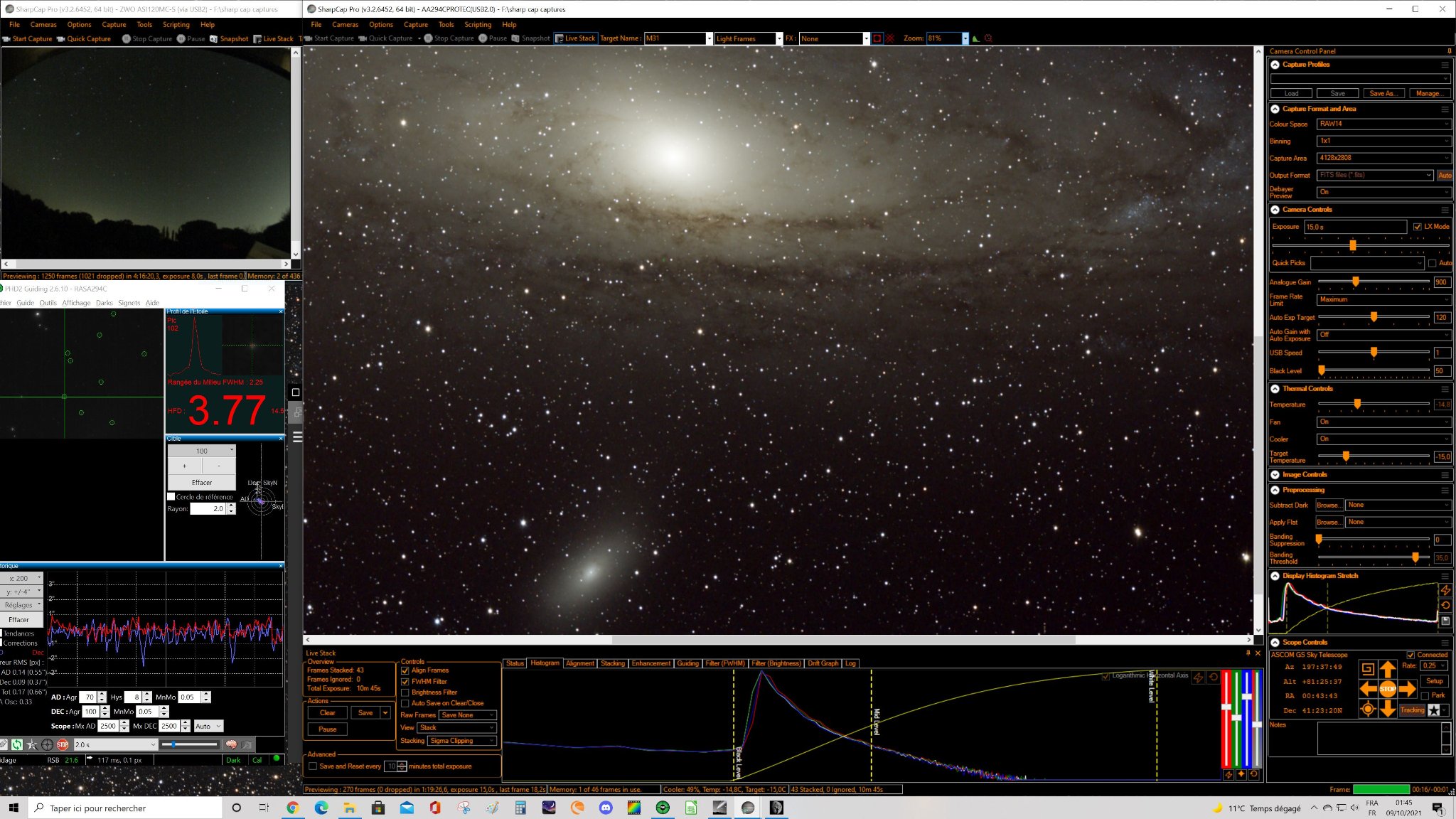
Task: Slew telescope right with the right arrow
Action: pyautogui.click(x=1407, y=689)
